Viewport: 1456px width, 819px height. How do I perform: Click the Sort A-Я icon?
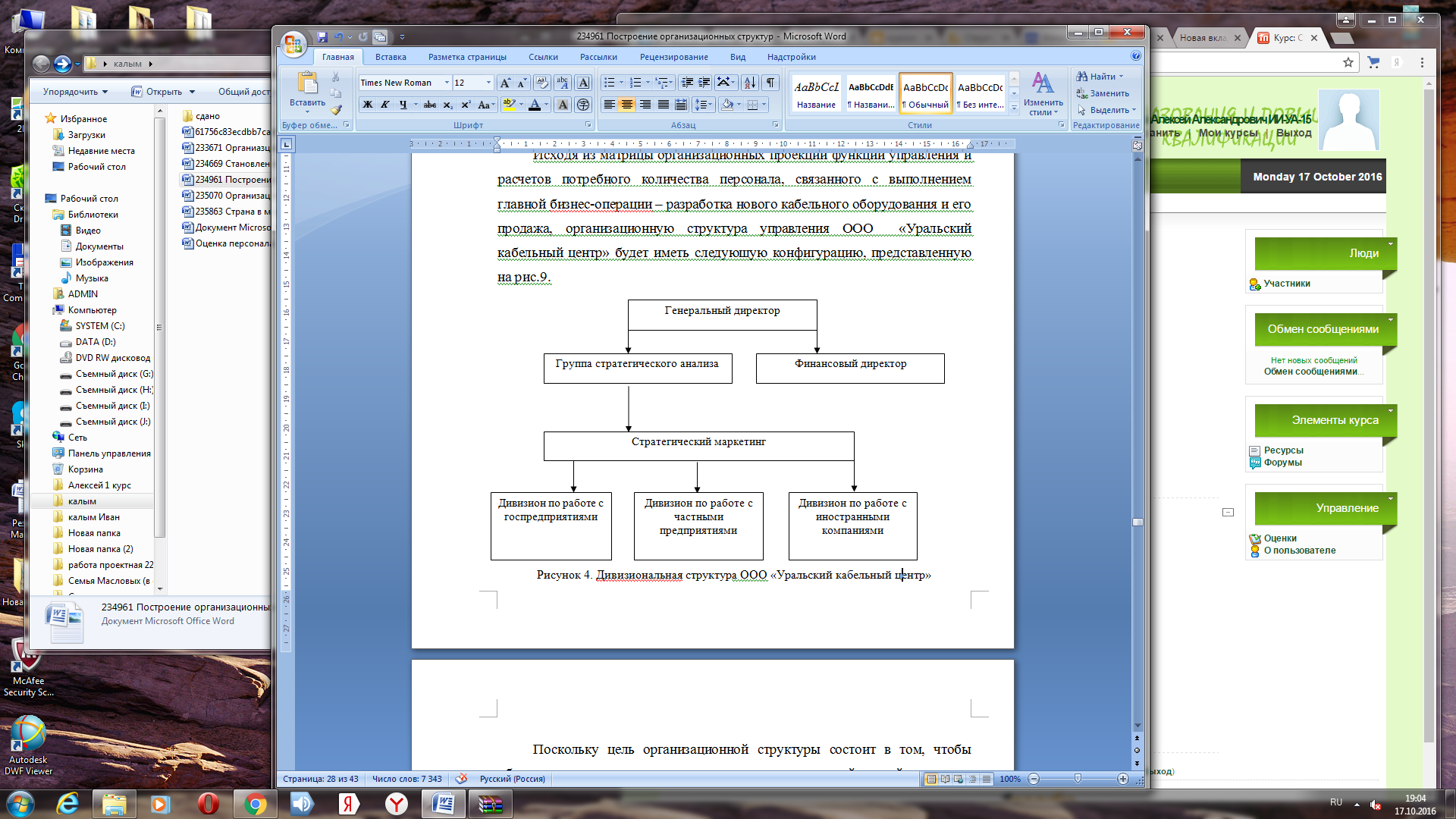coord(750,83)
